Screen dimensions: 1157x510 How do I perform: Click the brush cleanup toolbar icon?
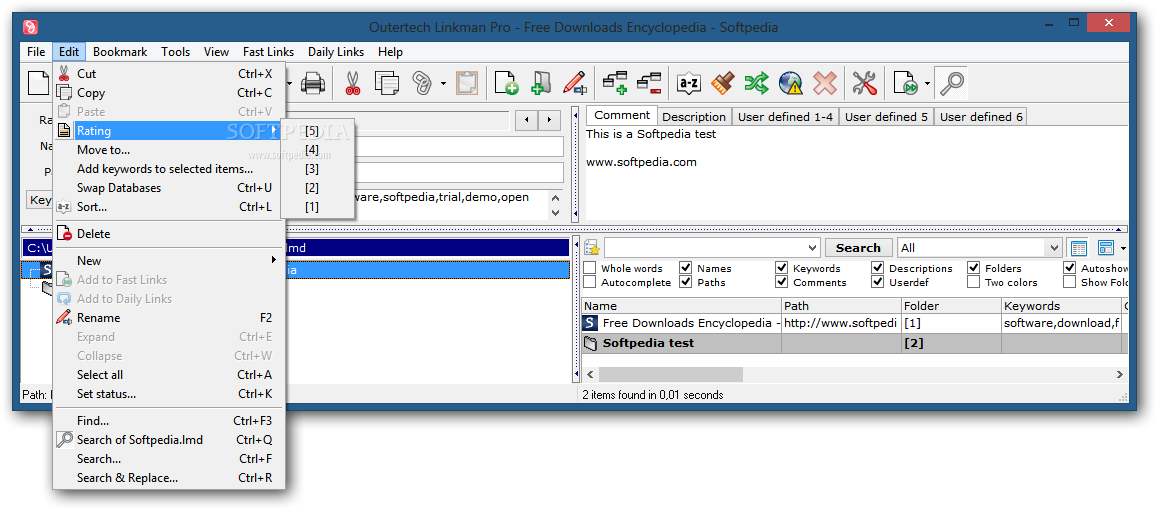(x=722, y=83)
